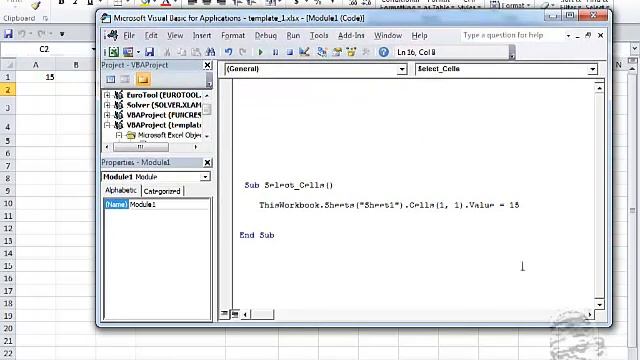Open the Object Browser toolbar icon

pyautogui.click(x=351, y=52)
